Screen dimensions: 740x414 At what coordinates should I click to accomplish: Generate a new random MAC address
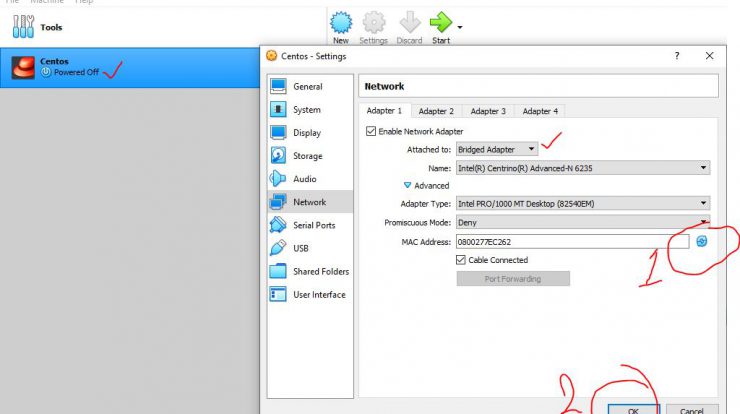[x=702, y=241]
